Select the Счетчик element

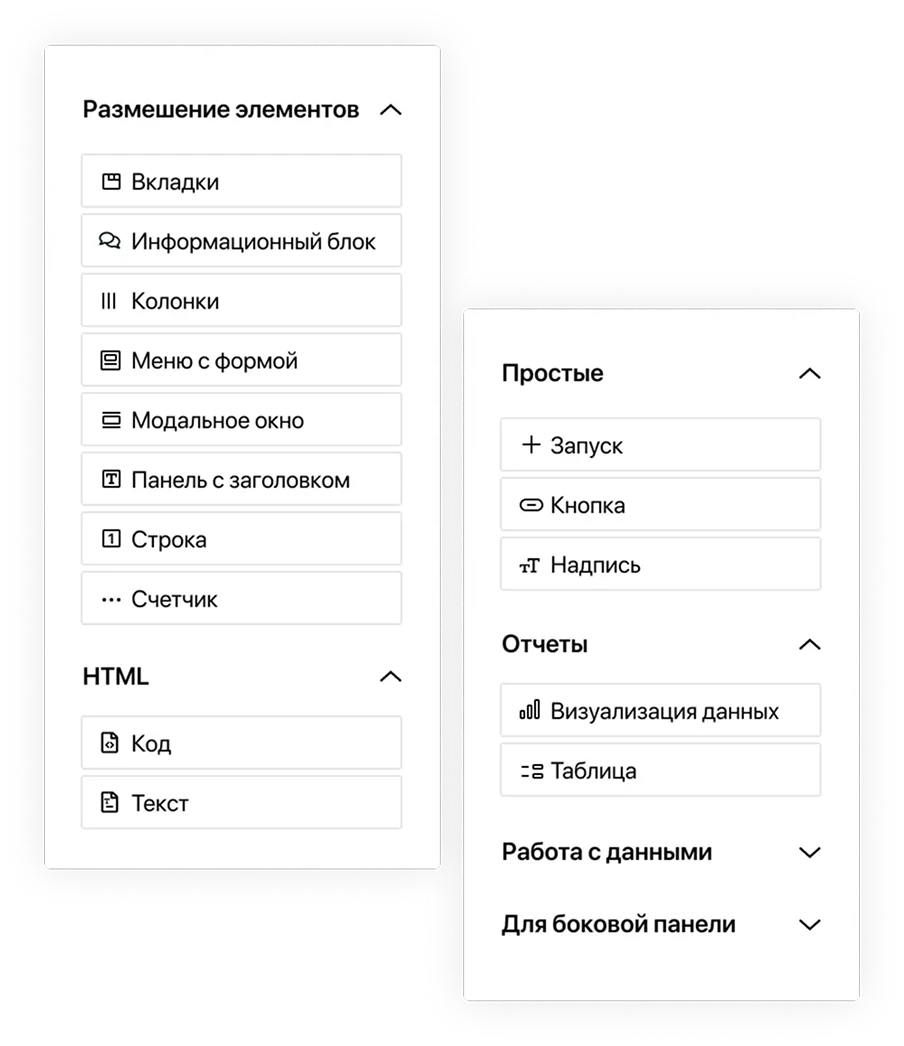pos(240,598)
